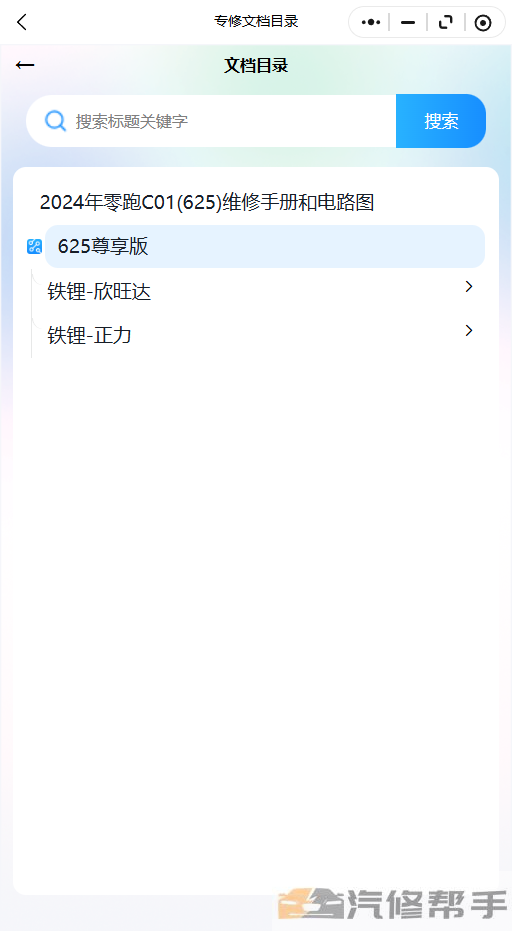Click the 2024年零跑C01(625)维修手册和电路图 title

[207, 202]
